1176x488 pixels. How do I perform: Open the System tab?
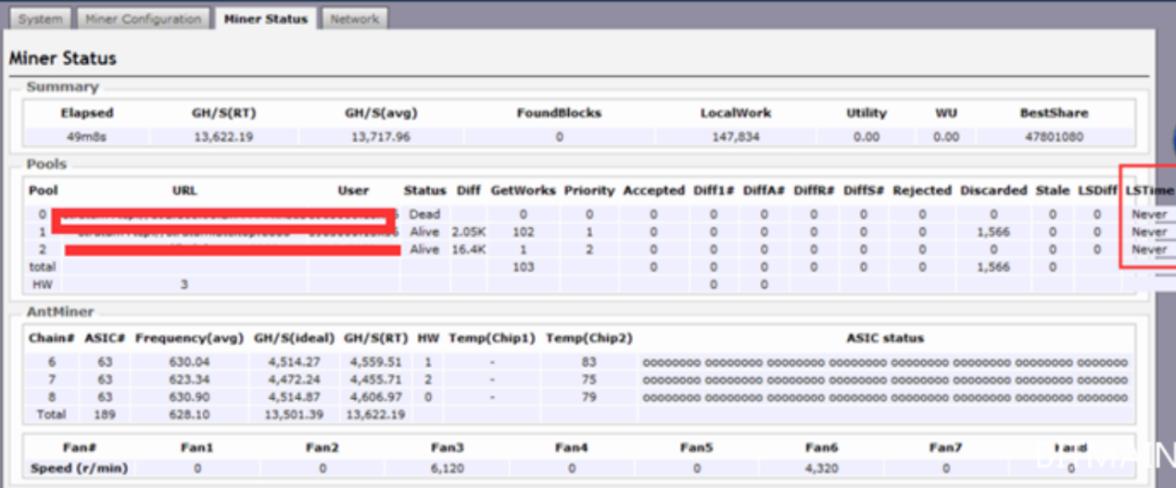(x=40, y=19)
